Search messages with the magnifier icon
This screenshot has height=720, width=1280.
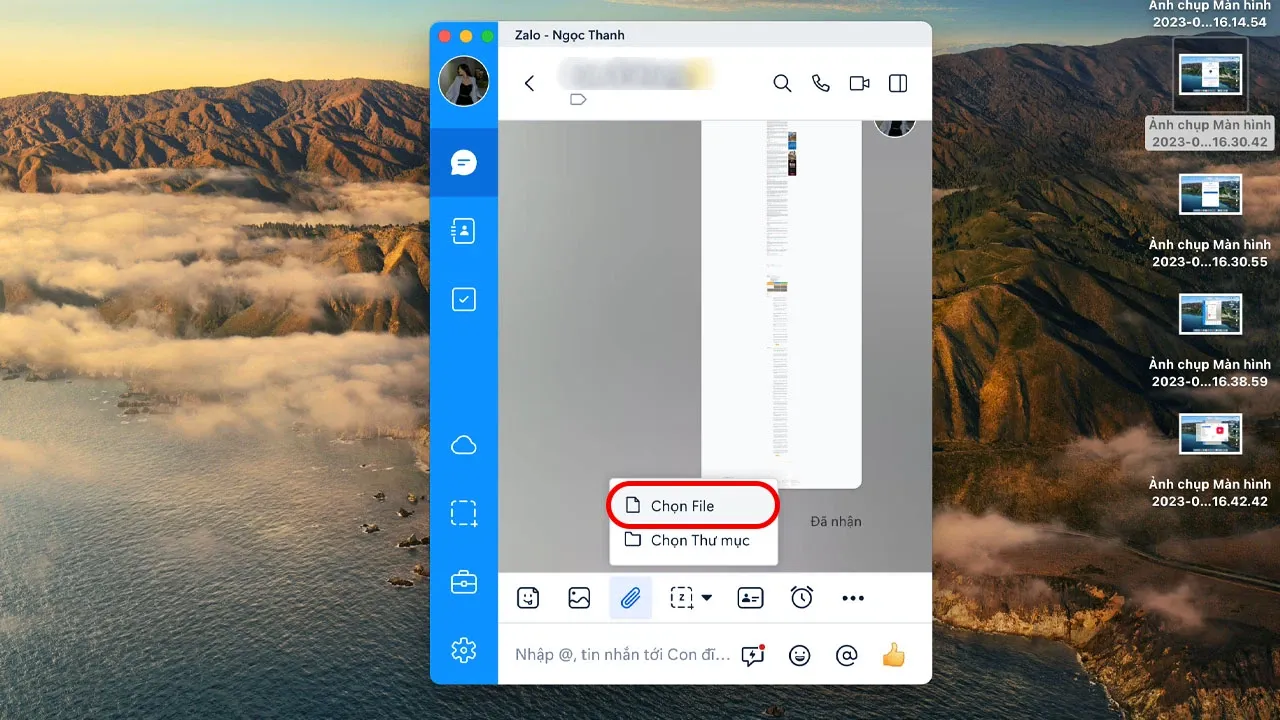(x=782, y=83)
